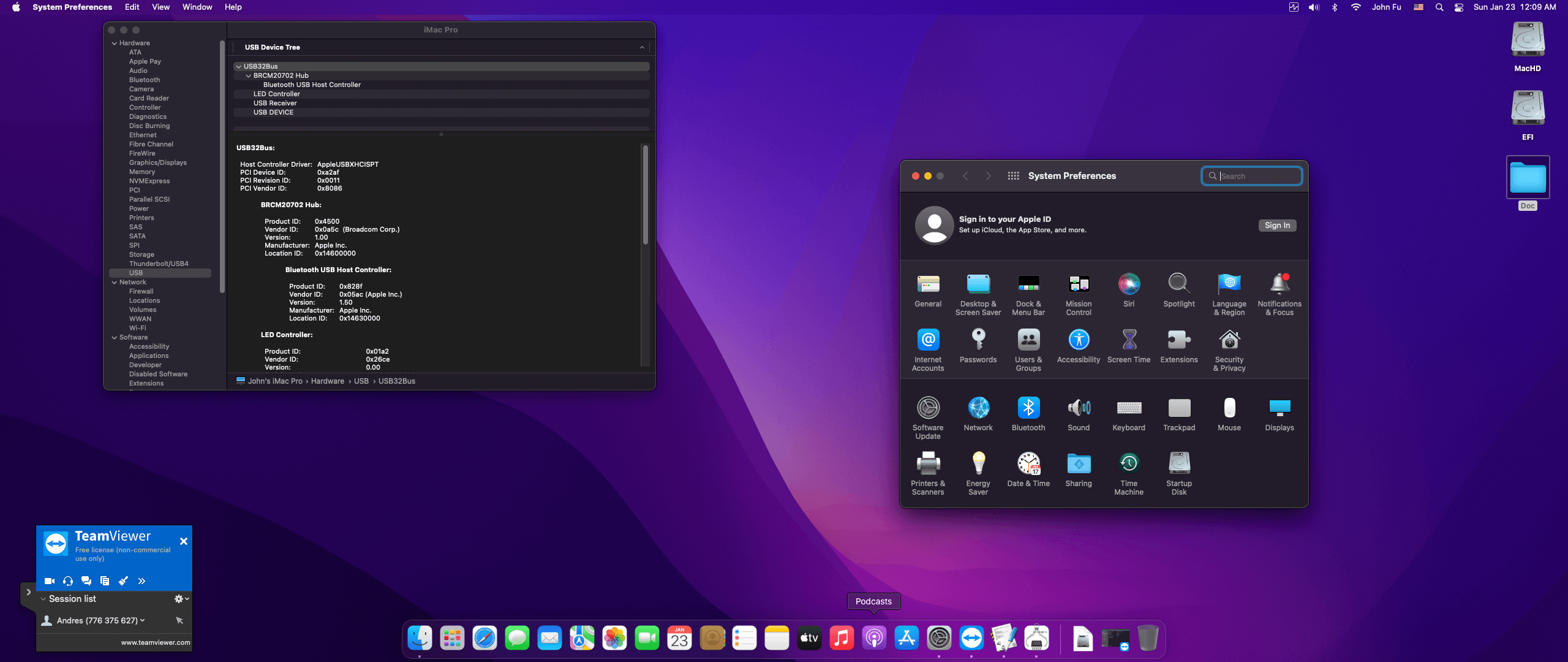Viewport: 1568px width, 662px height.
Task: Open TeamViewer file transfer box icon
Action: (x=105, y=581)
